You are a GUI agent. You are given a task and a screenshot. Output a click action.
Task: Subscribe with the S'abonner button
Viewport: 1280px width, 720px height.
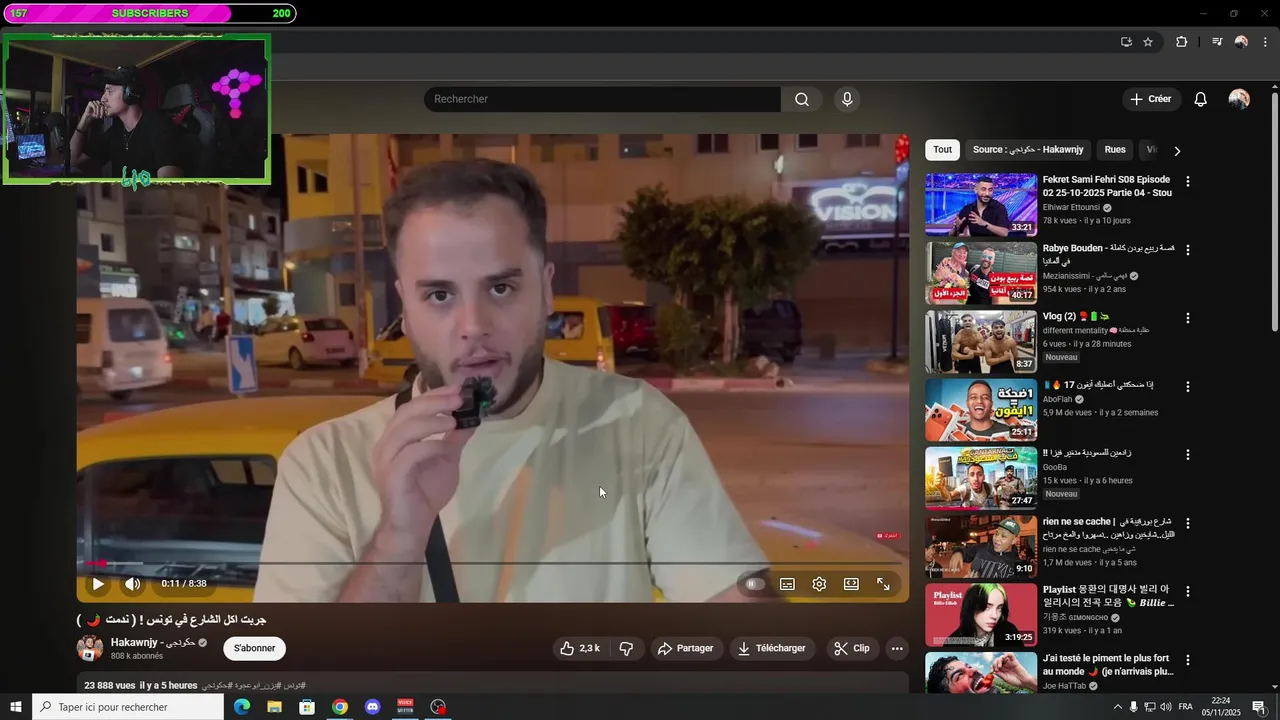coord(254,648)
